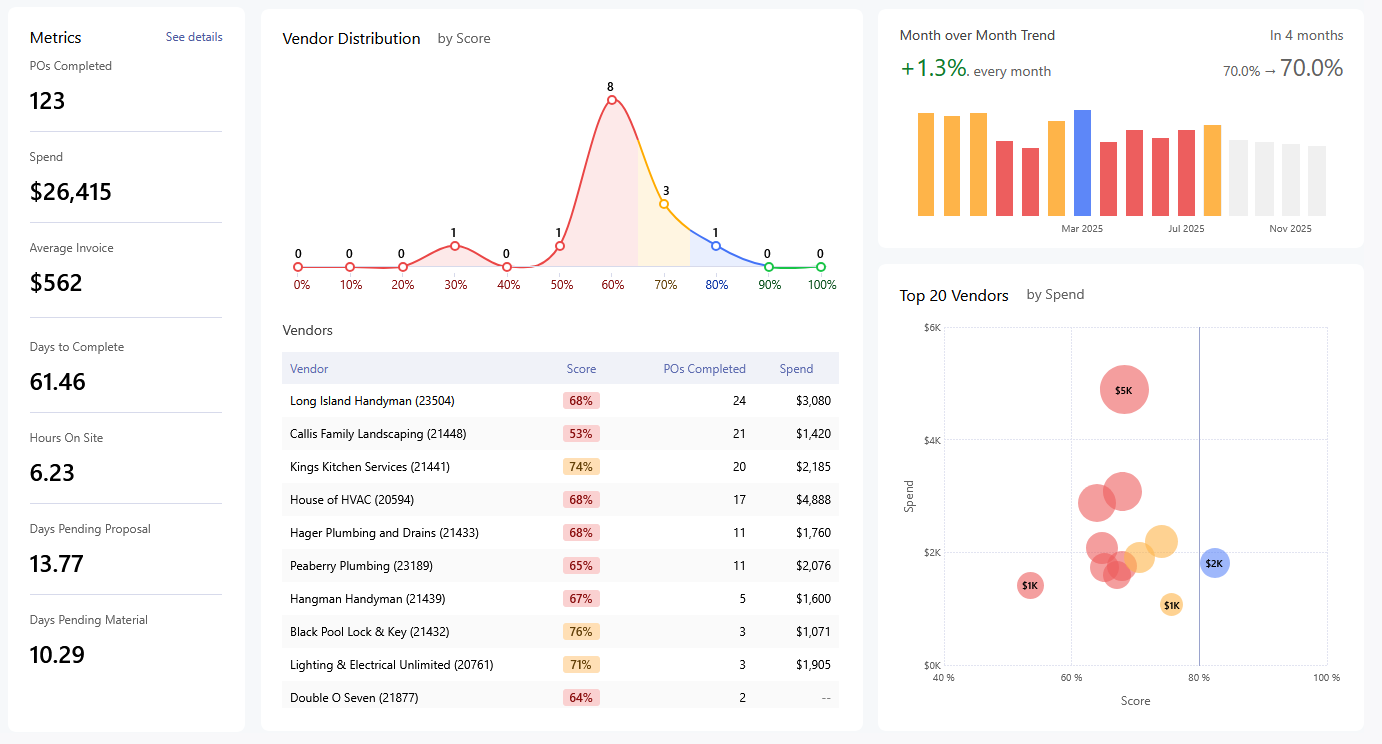The height and width of the screenshot is (744, 1382).
Task: Click the 53% score badge for Callis Family Landscaping
Action: coord(581,434)
